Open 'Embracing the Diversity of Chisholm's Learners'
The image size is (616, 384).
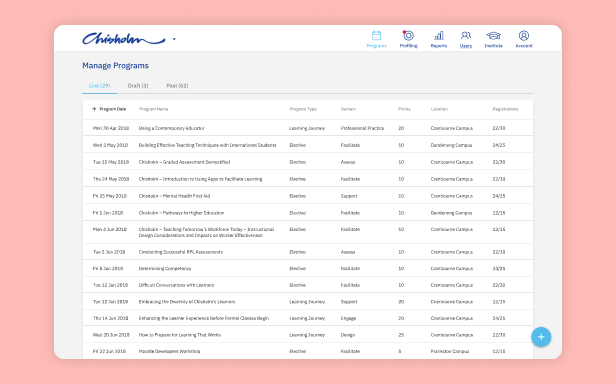[187, 302]
